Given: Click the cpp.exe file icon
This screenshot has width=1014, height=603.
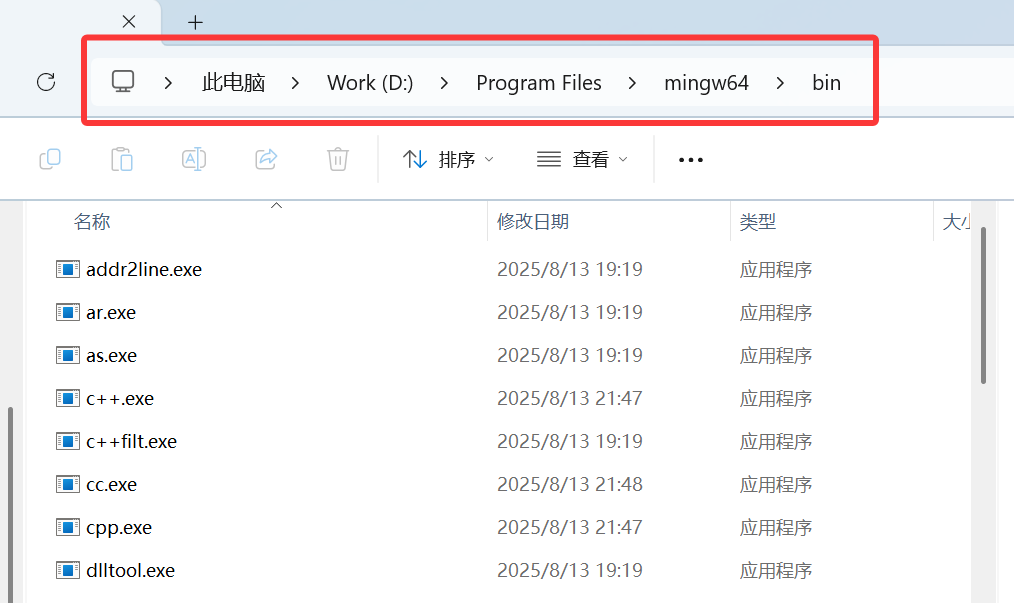Looking at the screenshot, I should [x=68, y=527].
